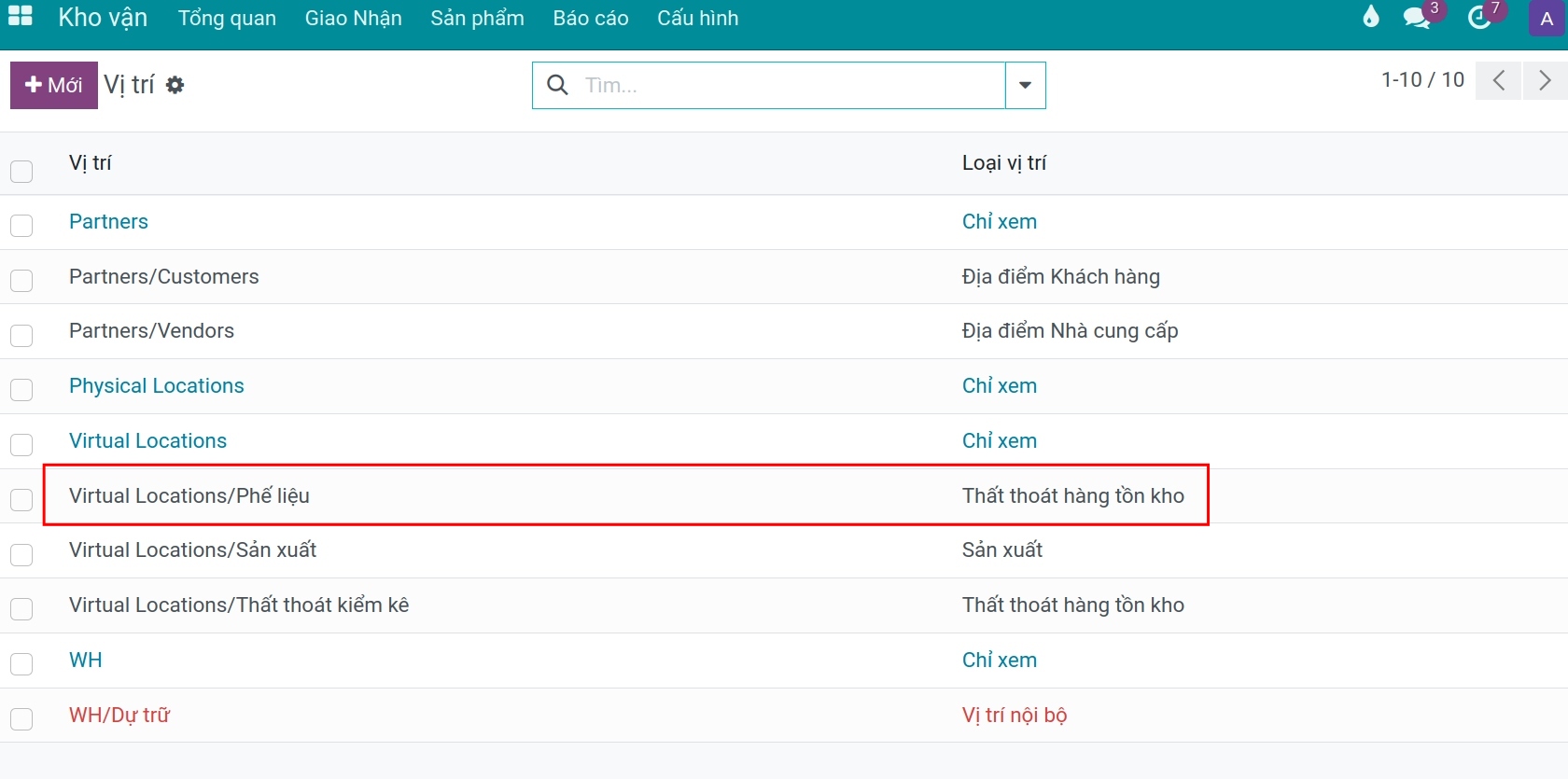The image size is (1568, 779).
Task: Click 'Địa điểm Nhà cung cấp' cell
Action: pyautogui.click(x=1071, y=330)
